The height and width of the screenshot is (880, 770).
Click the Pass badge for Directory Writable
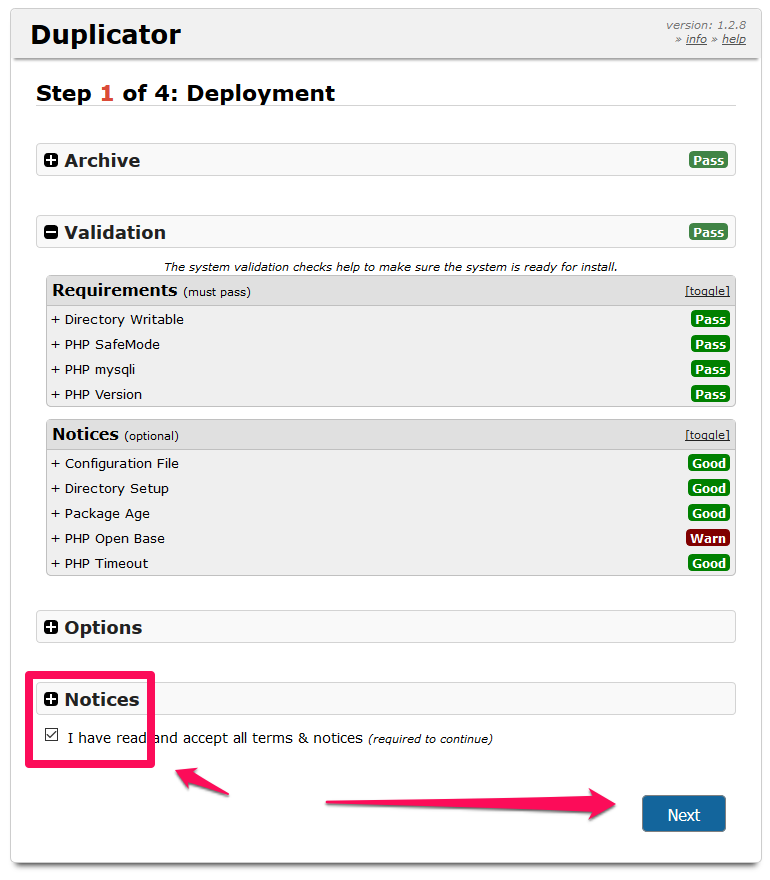pos(710,319)
